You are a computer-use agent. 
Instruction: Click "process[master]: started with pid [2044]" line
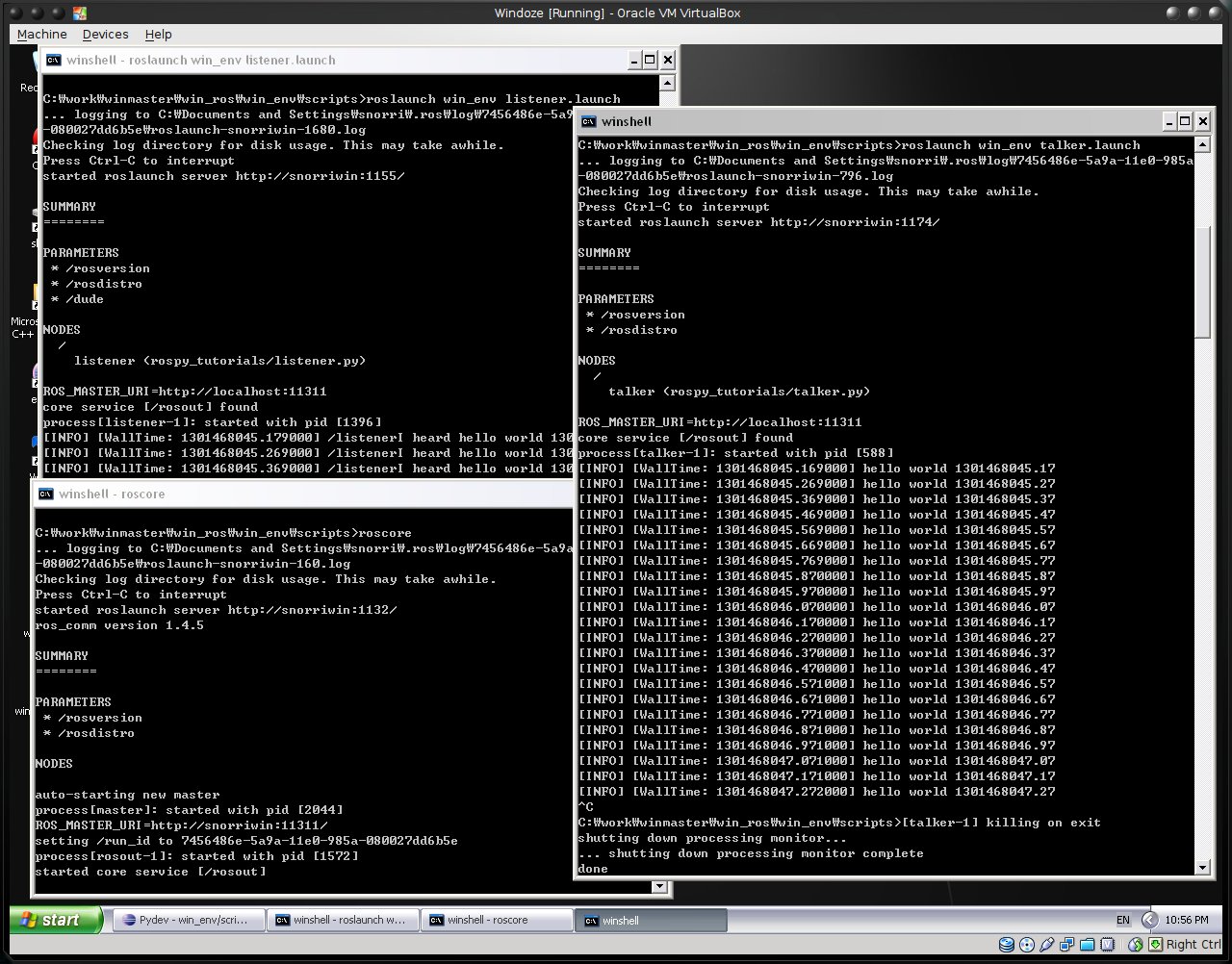coord(189,810)
